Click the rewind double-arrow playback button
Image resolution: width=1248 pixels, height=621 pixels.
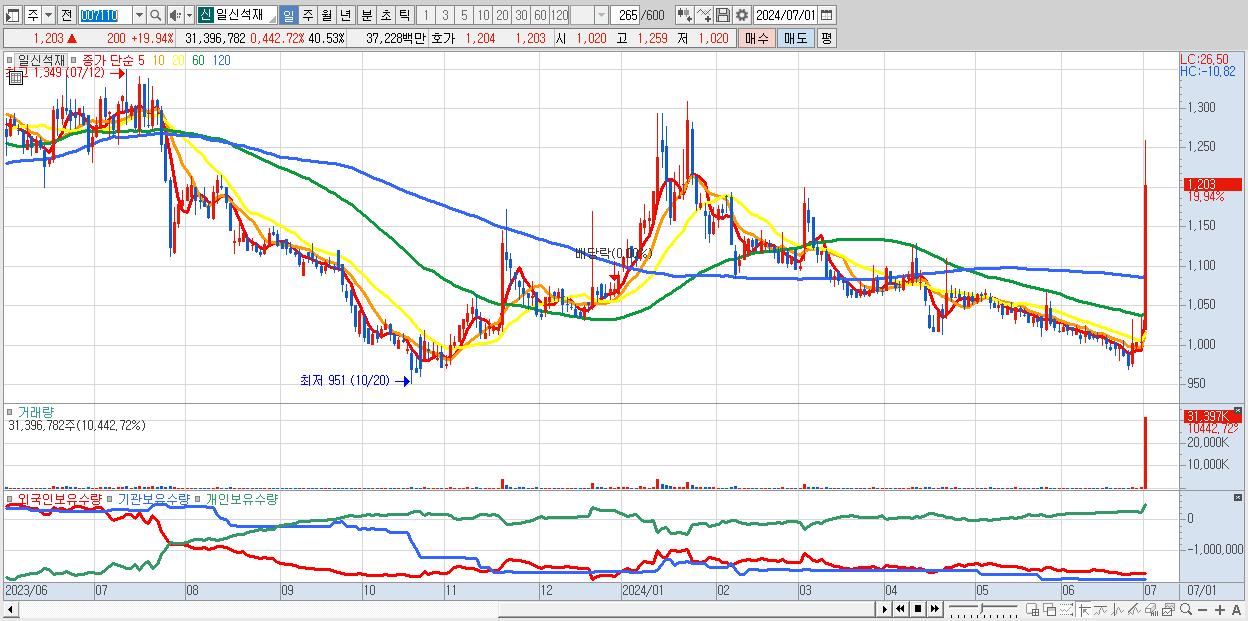pyautogui.click(x=901, y=609)
